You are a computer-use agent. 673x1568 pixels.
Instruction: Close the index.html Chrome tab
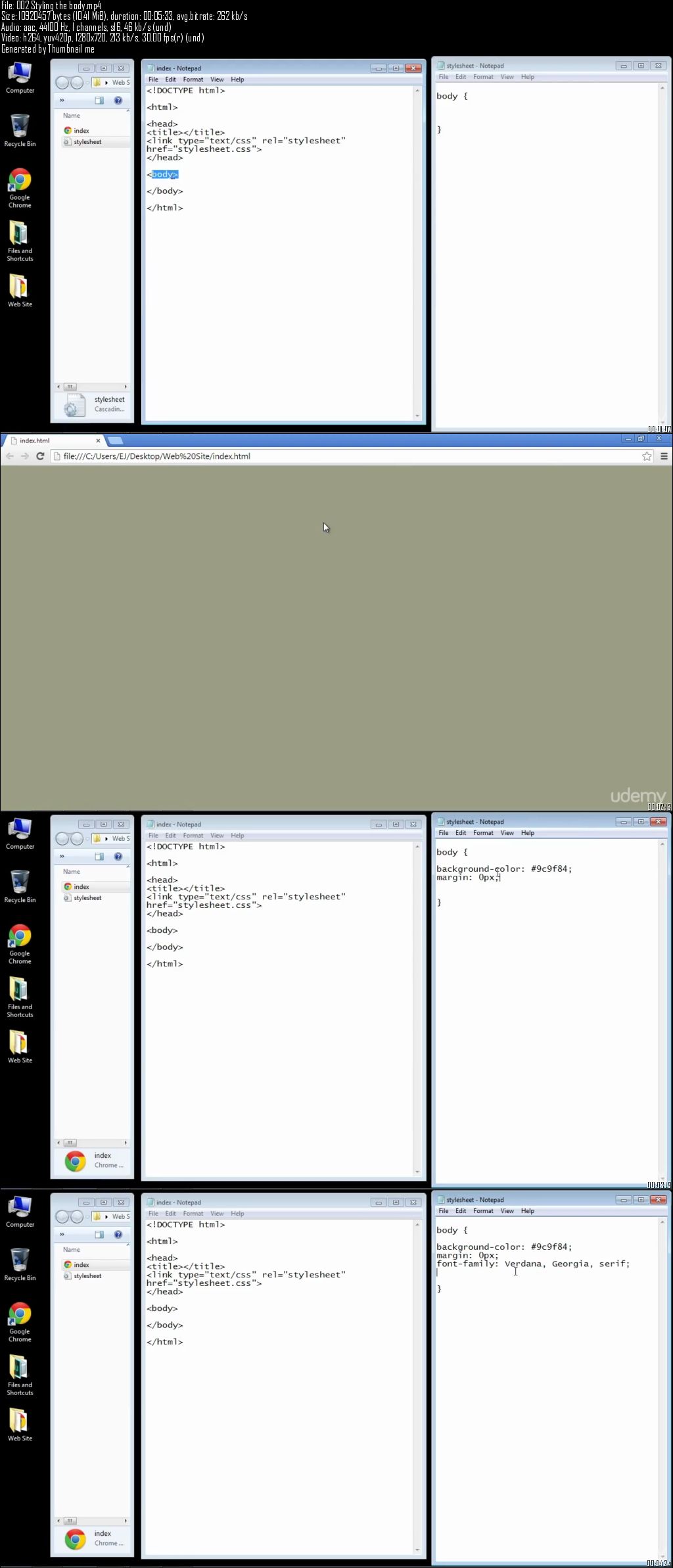[x=98, y=440]
